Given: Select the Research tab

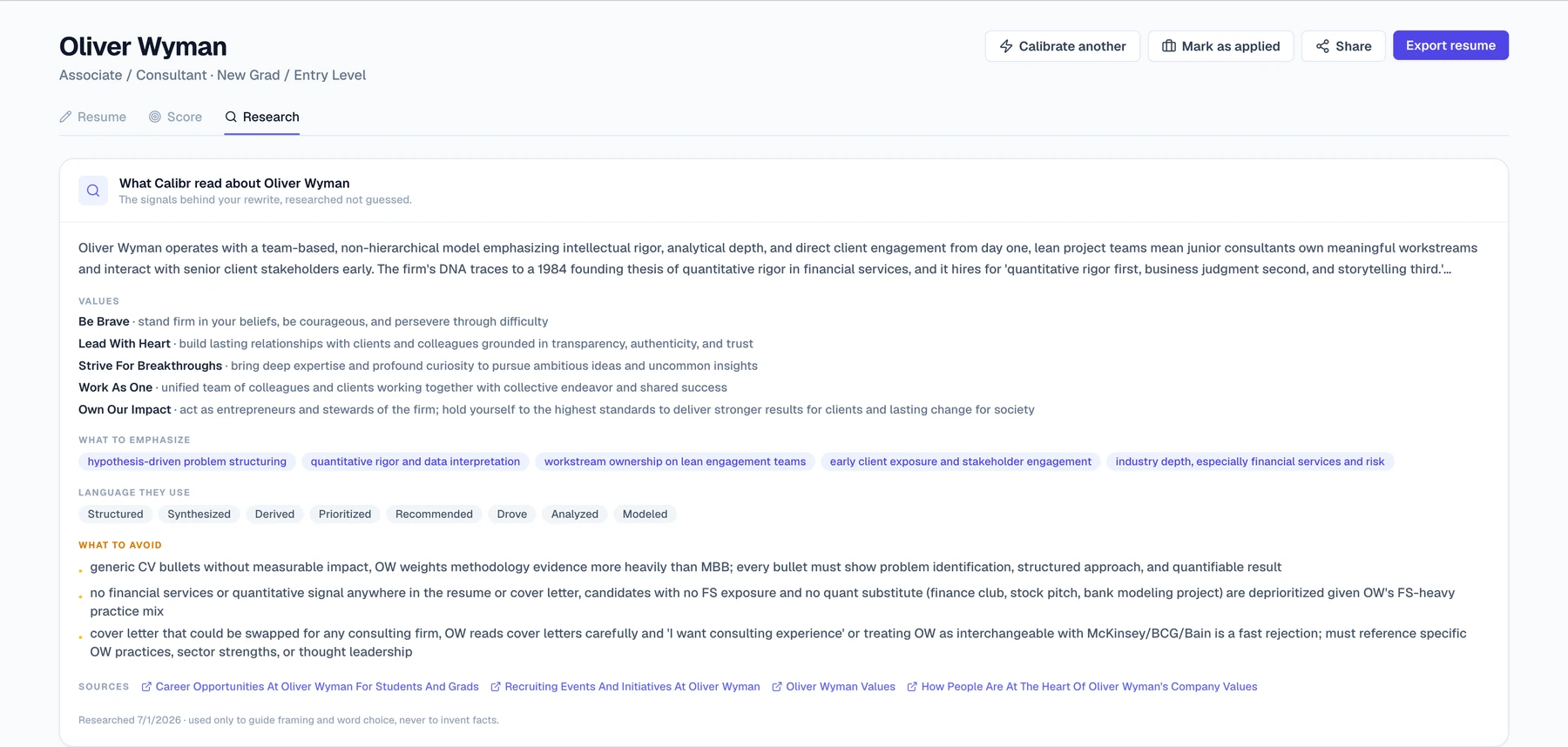Looking at the screenshot, I should point(262,117).
